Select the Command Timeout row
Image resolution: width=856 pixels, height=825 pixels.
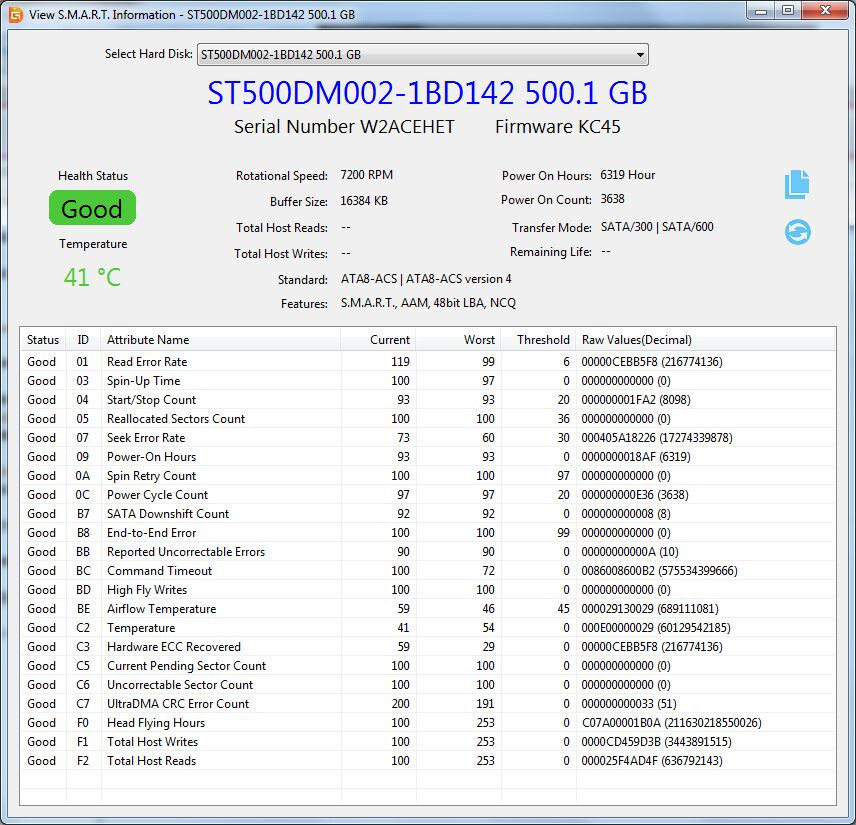point(428,571)
